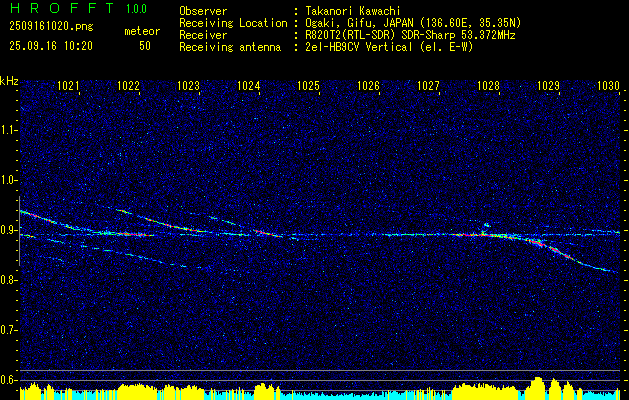This screenshot has height=400, width=629.
Task: Click the tall yellow signal-level peak near 1029
Action: pos(537,387)
